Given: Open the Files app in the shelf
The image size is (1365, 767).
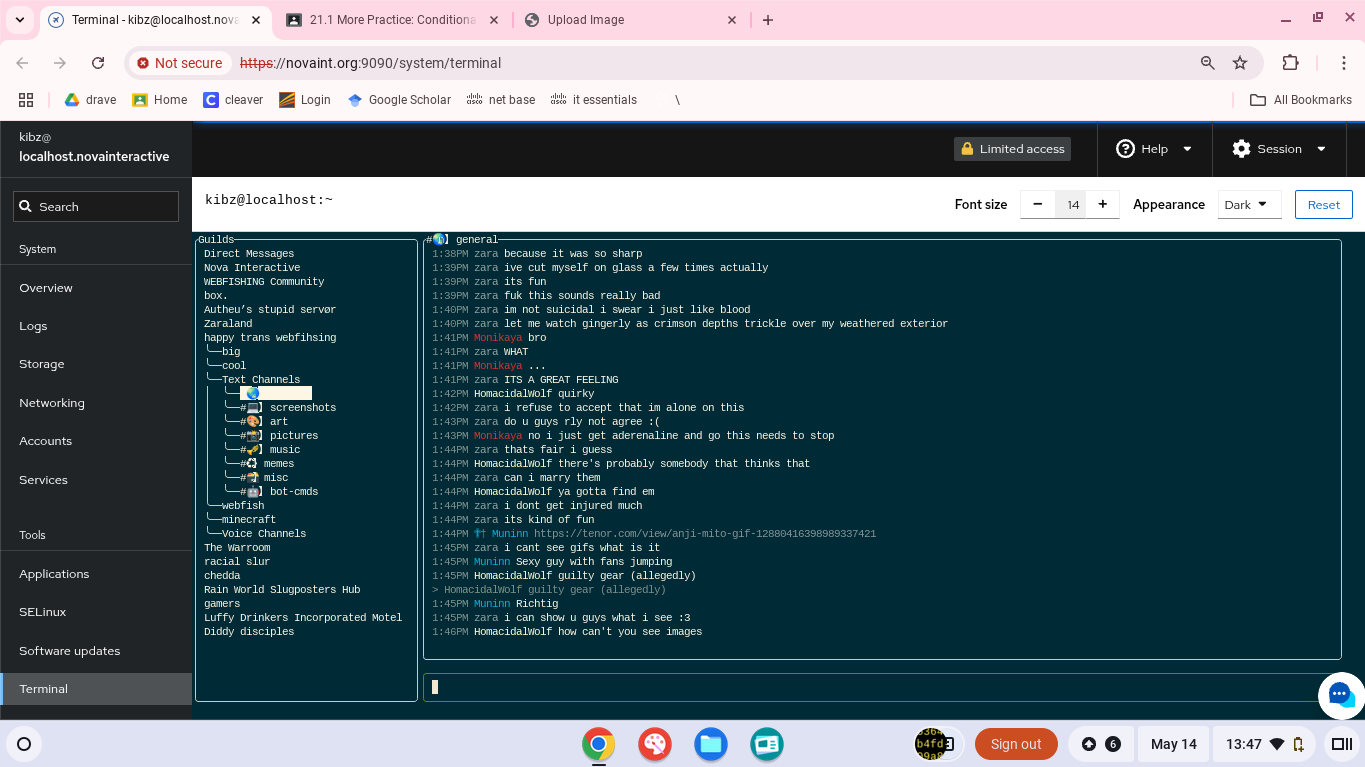Looking at the screenshot, I should tap(711, 744).
